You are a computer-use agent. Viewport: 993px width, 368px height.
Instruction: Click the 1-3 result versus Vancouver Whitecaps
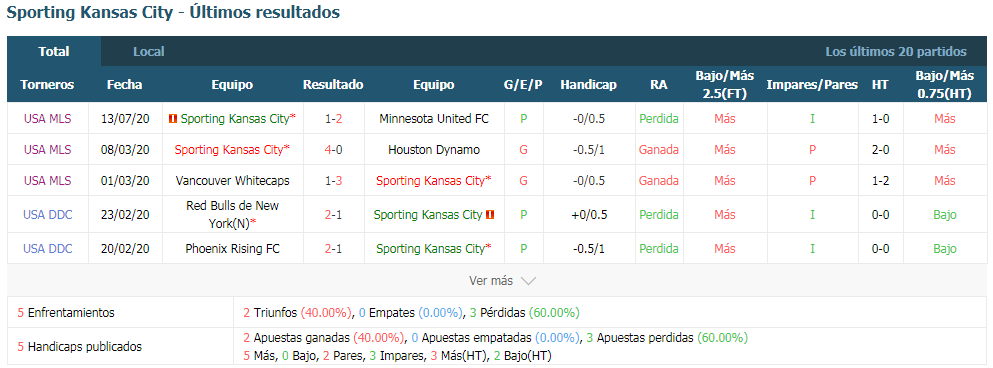coord(333,181)
